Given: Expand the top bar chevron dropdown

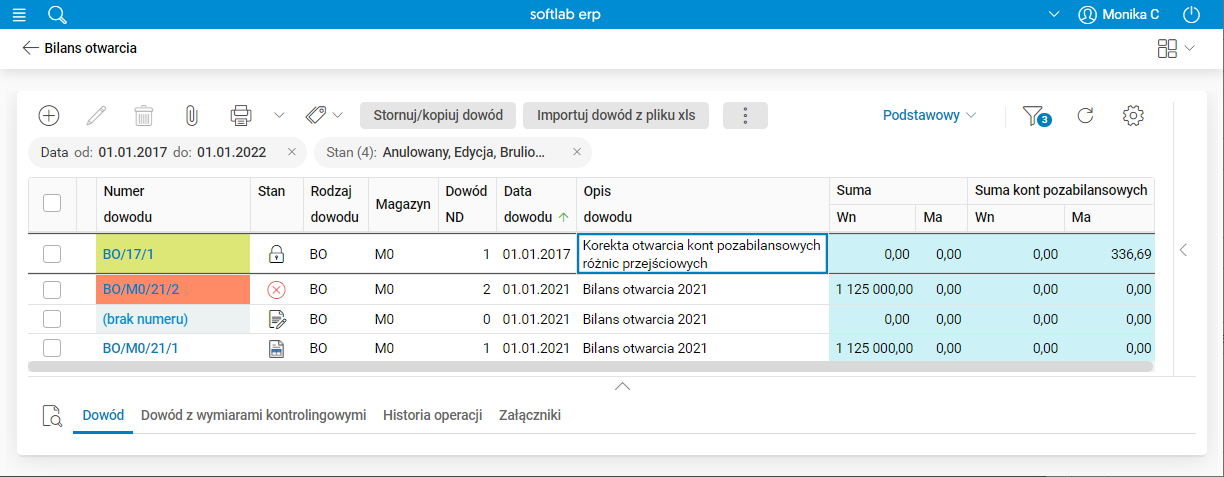Looking at the screenshot, I should 1053,15.
